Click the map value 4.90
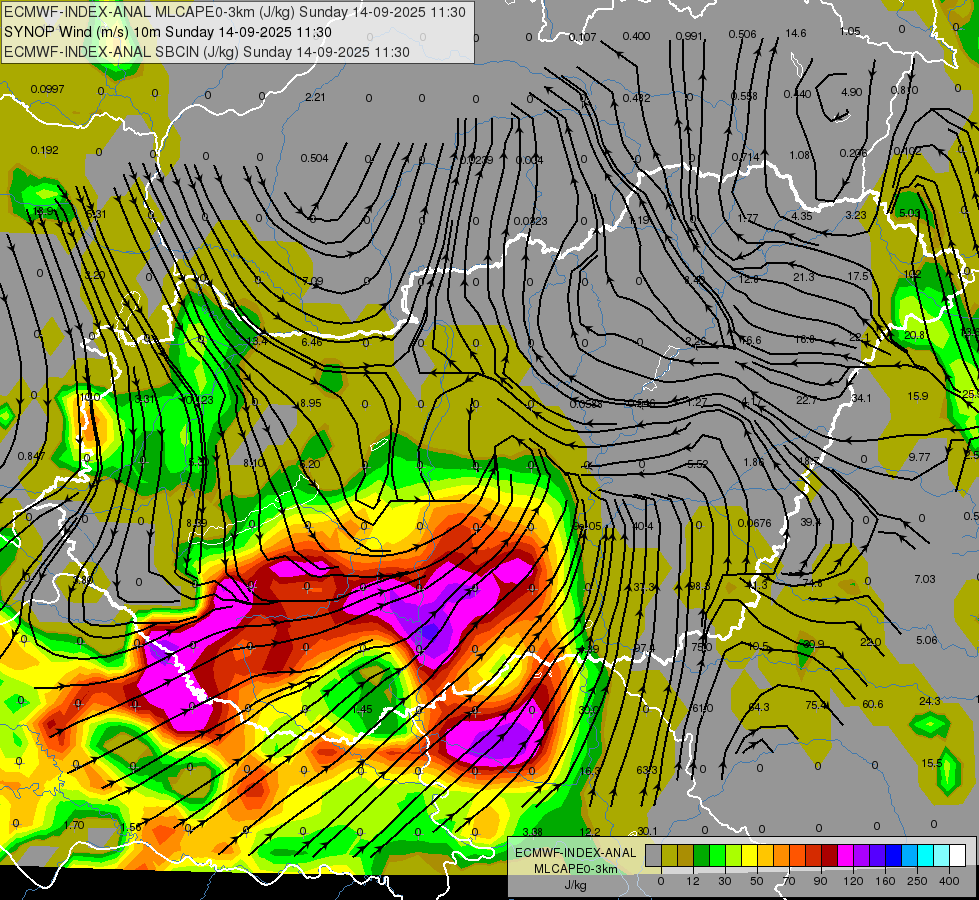 [x=852, y=92]
